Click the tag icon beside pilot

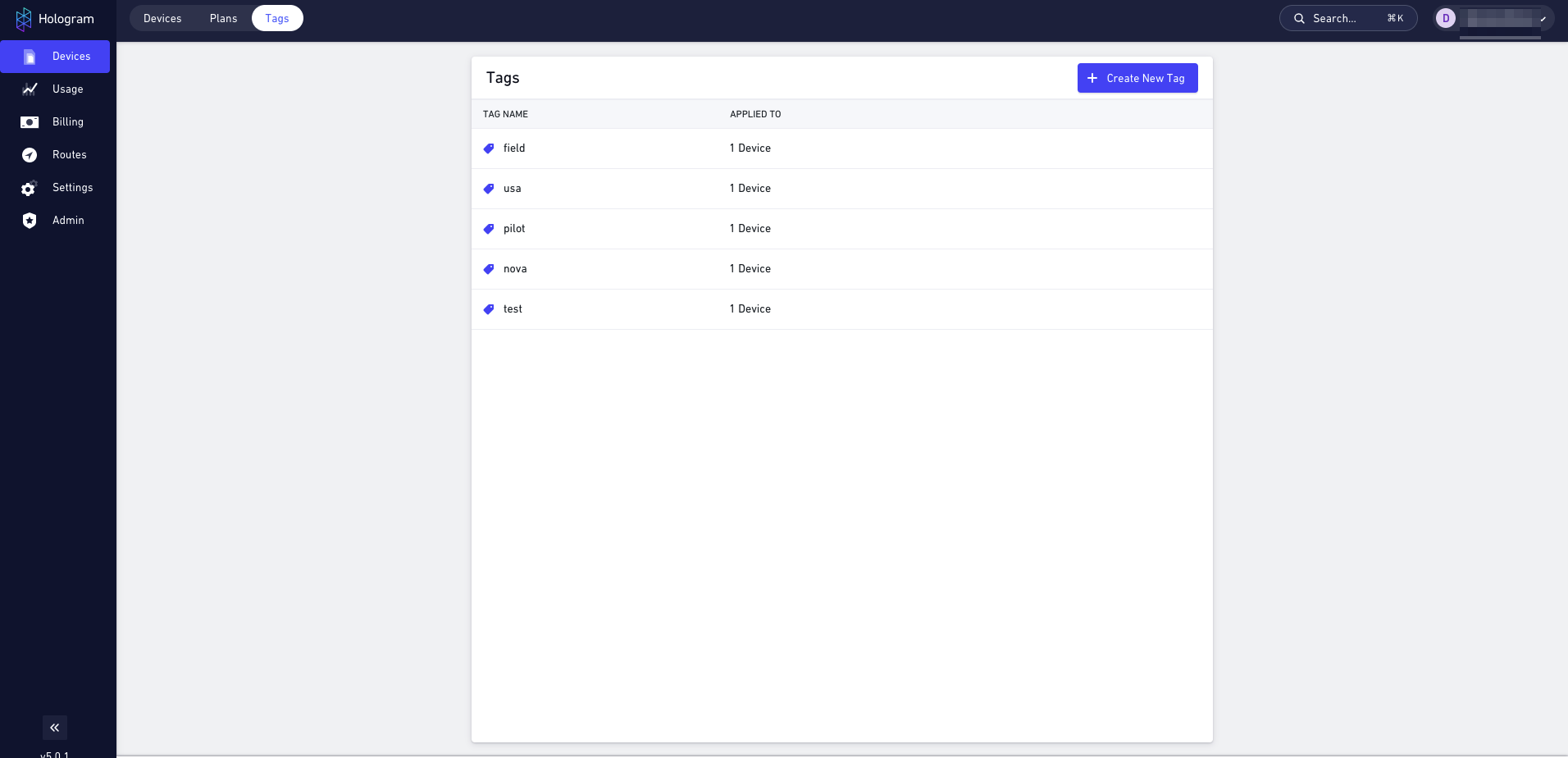[x=489, y=229]
